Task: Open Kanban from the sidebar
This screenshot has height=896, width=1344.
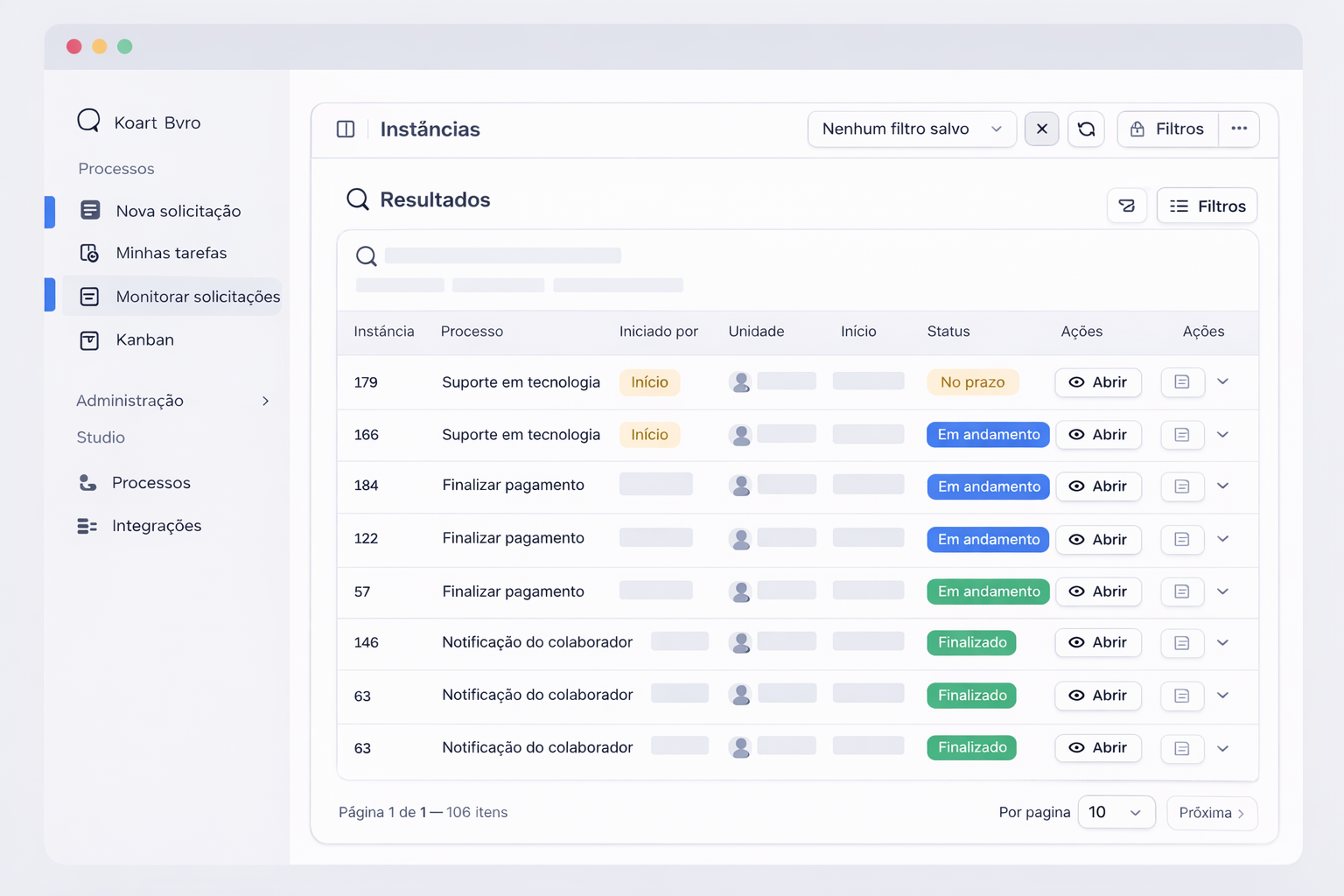Action: 144,339
